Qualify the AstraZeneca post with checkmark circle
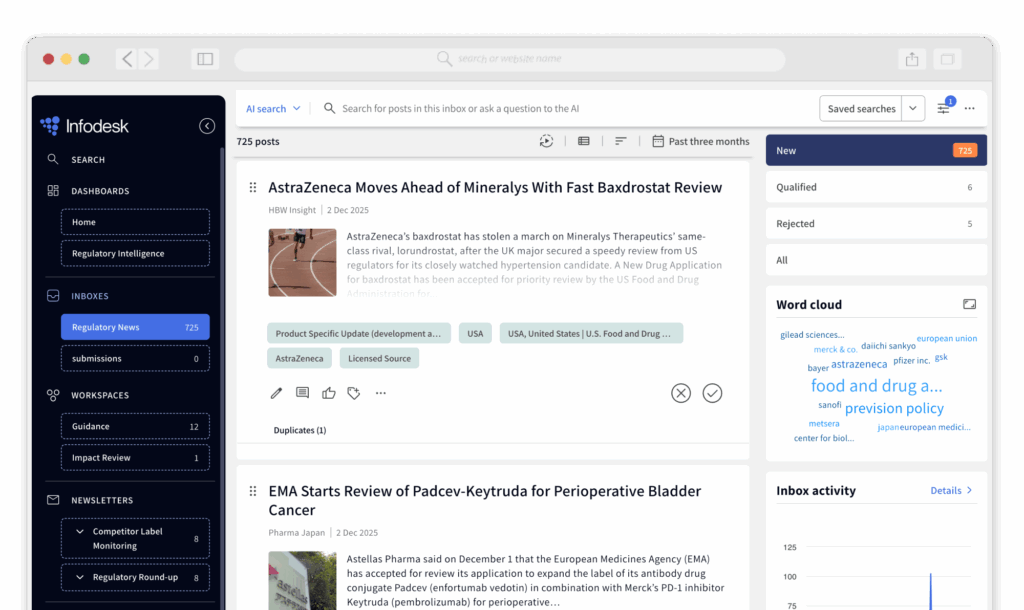1024x610 pixels. tap(712, 393)
